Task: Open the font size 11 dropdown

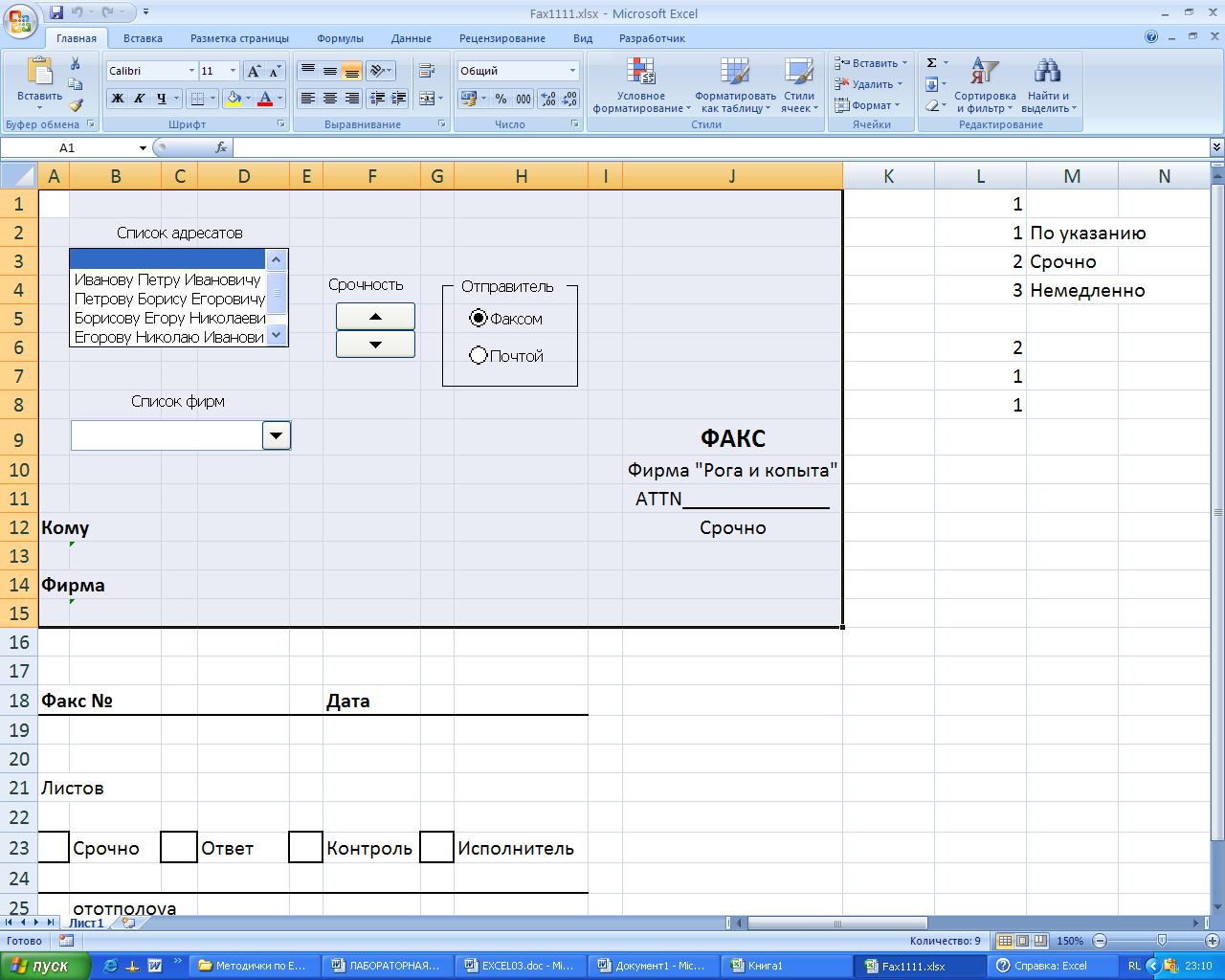Action: pyautogui.click(x=233, y=71)
